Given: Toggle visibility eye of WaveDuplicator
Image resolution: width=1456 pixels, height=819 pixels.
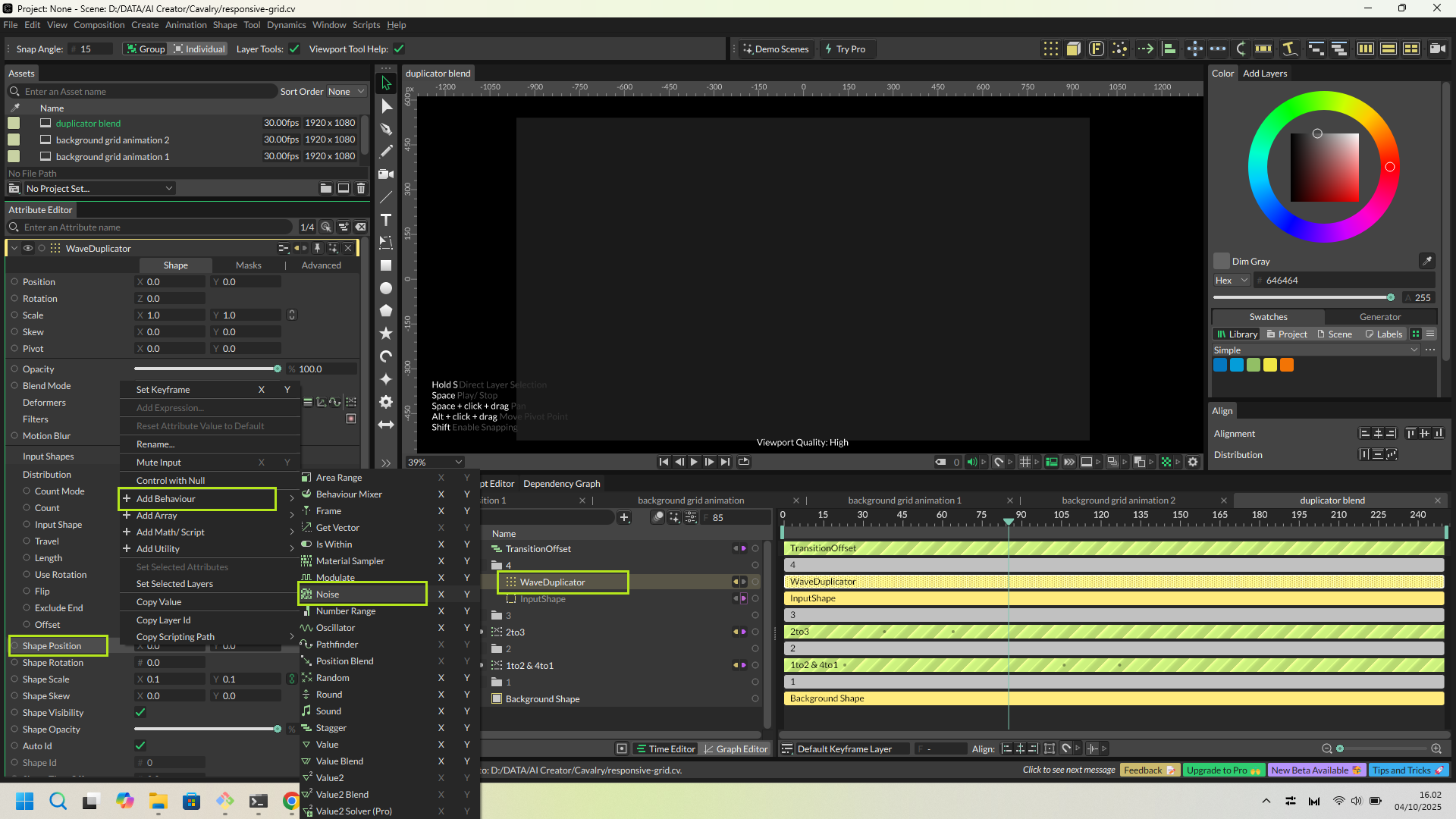Looking at the screenshot, I should point(28,248).
